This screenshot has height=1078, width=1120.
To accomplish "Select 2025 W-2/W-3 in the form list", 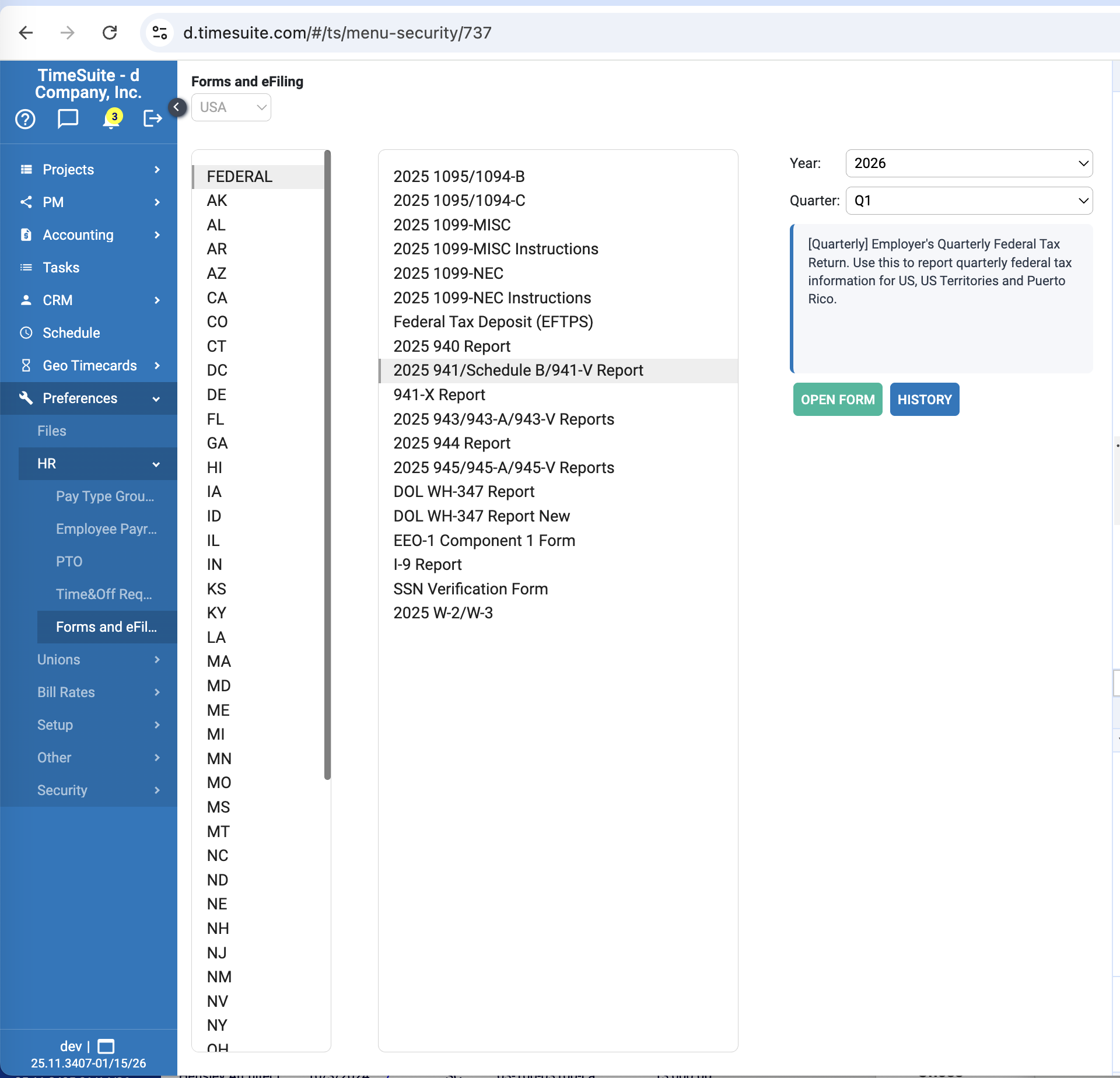I will pos(443,613).
